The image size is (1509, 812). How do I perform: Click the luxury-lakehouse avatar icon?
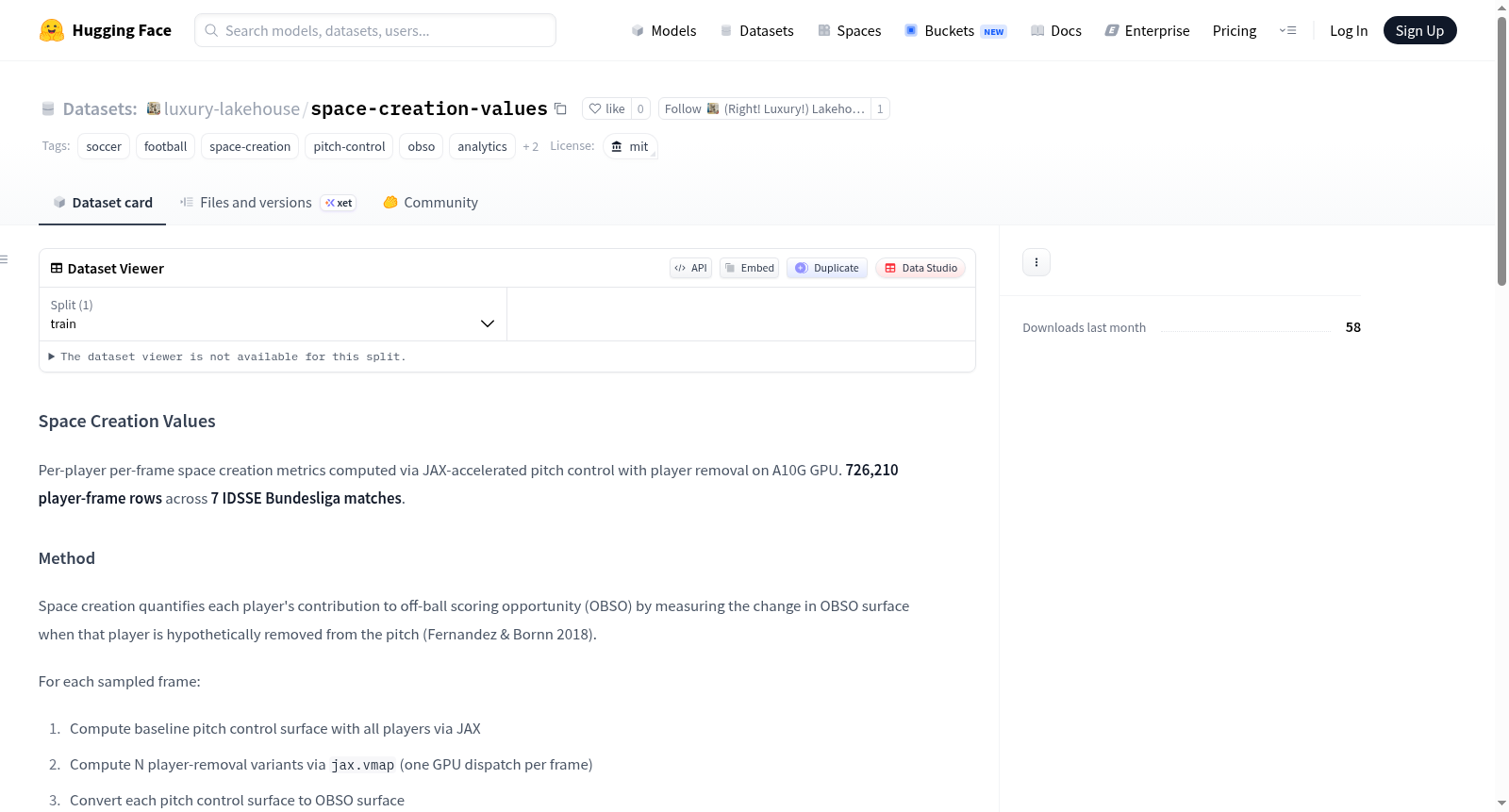153,108
